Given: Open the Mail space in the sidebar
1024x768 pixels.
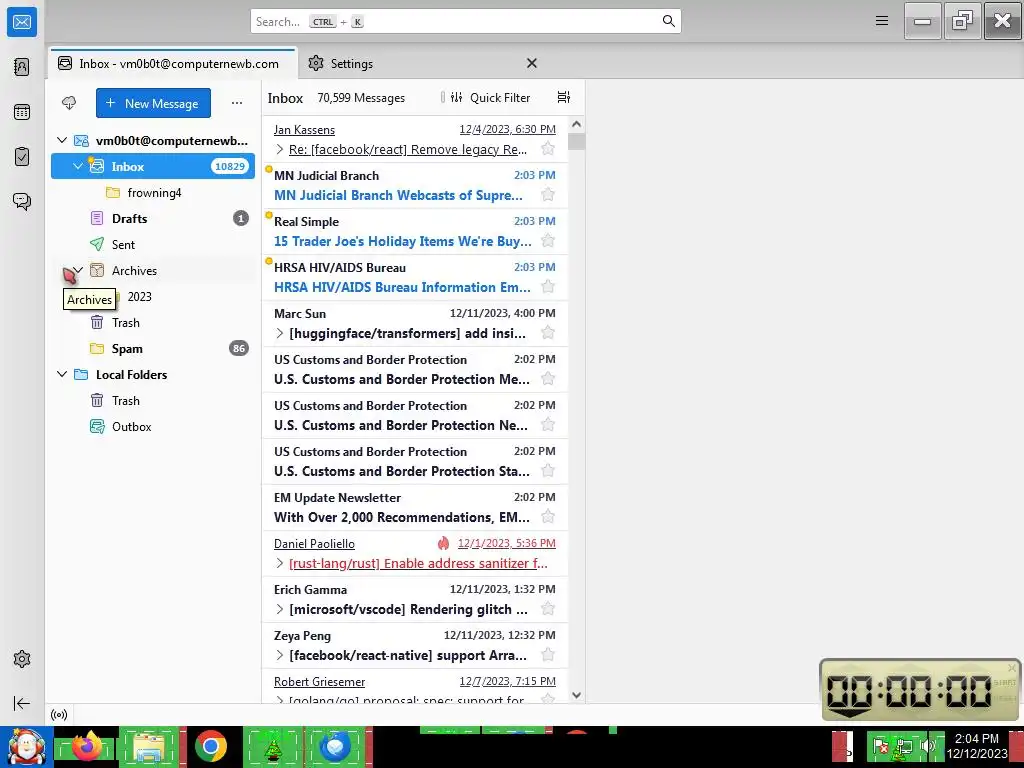Looking at the screenshot, I should [x=22, y=22].
